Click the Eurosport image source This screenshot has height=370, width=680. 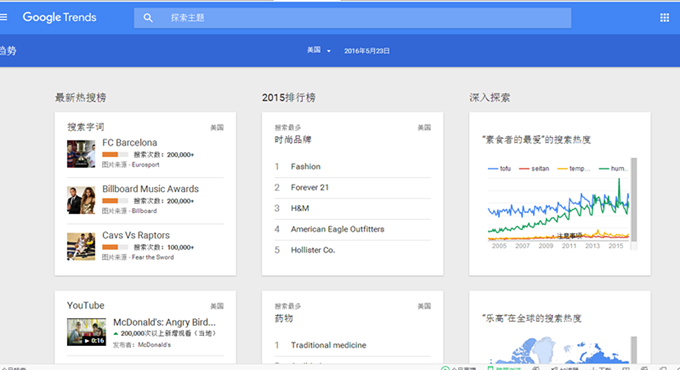coord(145,165)
